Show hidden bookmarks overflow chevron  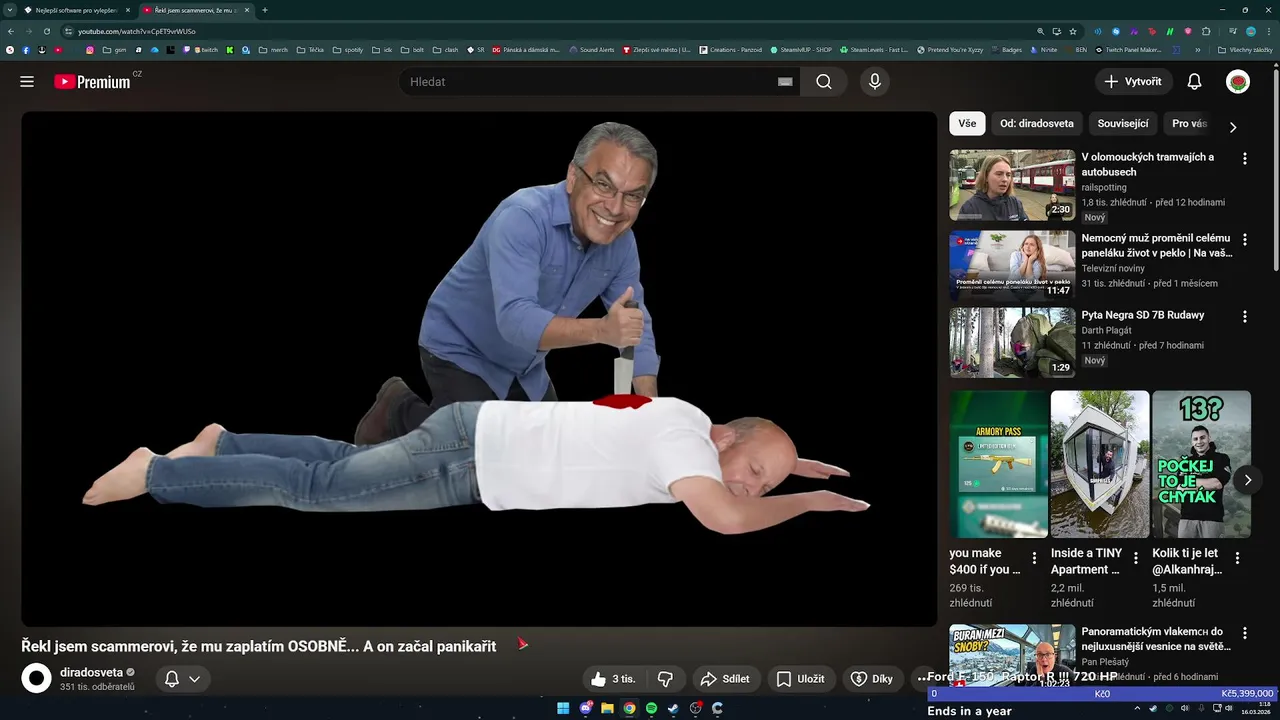tap(1197, 49)
